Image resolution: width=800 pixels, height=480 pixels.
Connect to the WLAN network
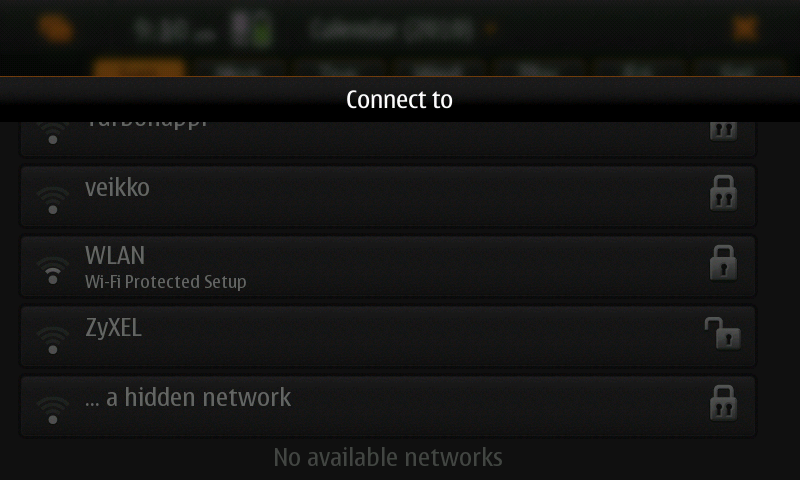pos(388,266)
